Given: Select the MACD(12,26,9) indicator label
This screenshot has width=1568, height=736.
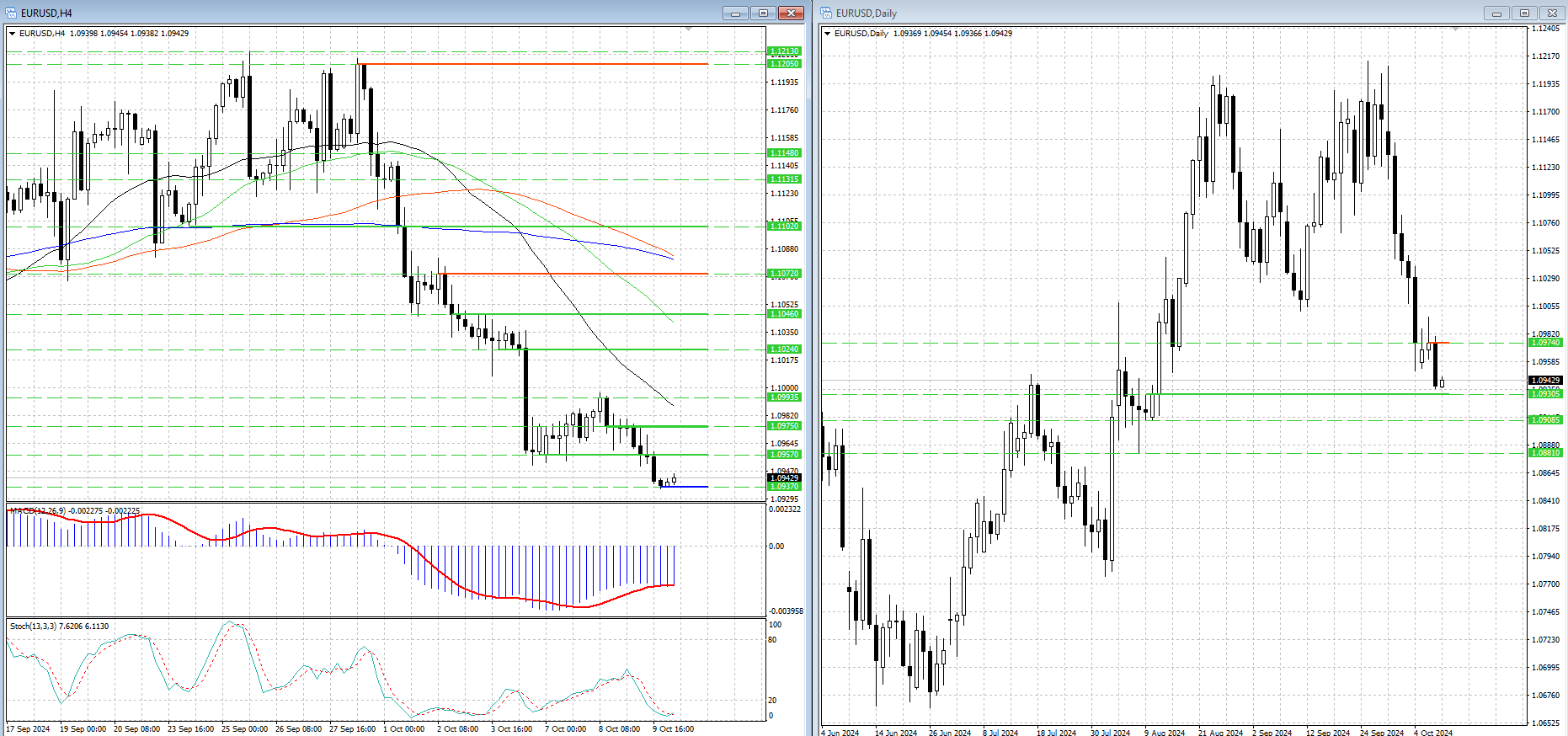Looking at the screenshot, I should click(76, 511).
